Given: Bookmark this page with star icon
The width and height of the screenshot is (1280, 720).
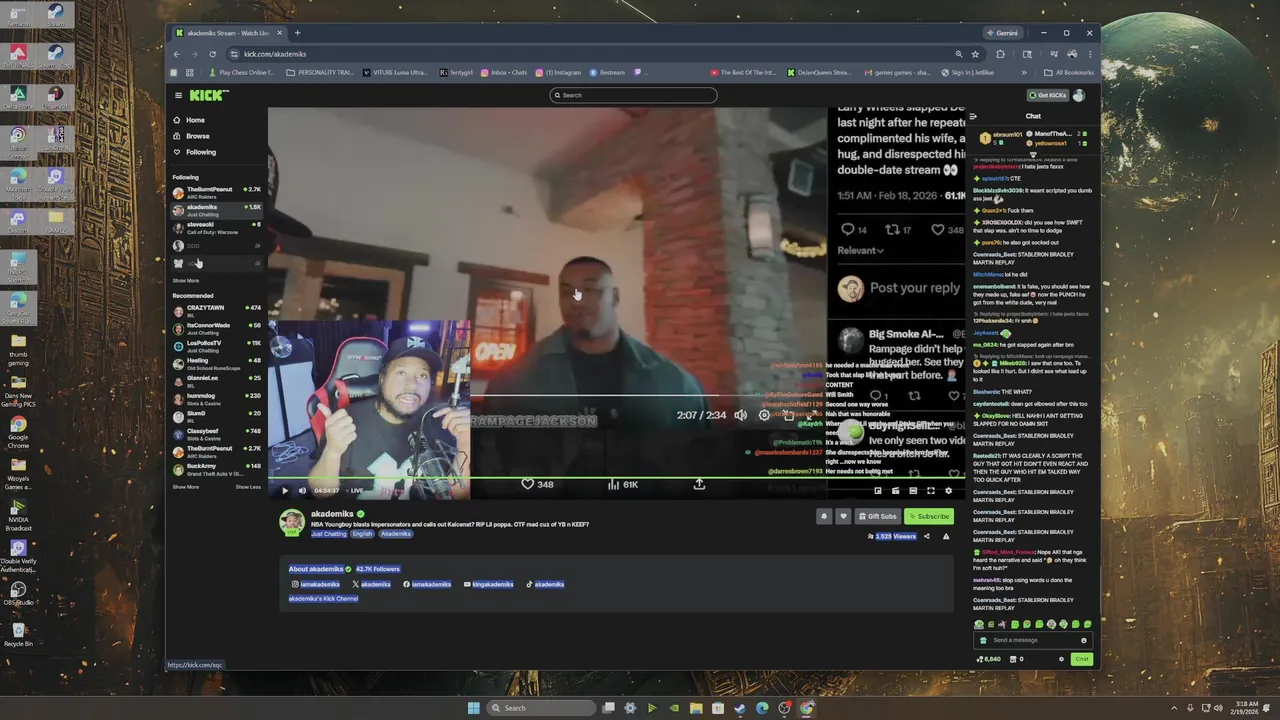Looking at the screenshot, I should 975,54.
